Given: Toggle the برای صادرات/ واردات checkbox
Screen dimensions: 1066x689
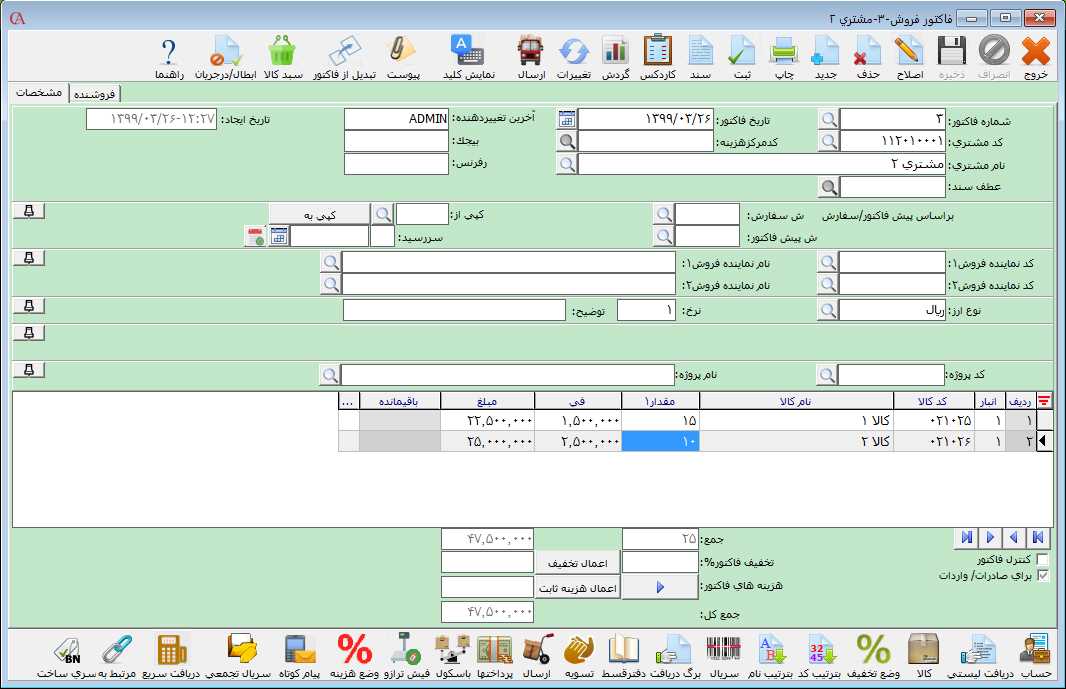Looking at the screenshot, I should pos(1043,576).
